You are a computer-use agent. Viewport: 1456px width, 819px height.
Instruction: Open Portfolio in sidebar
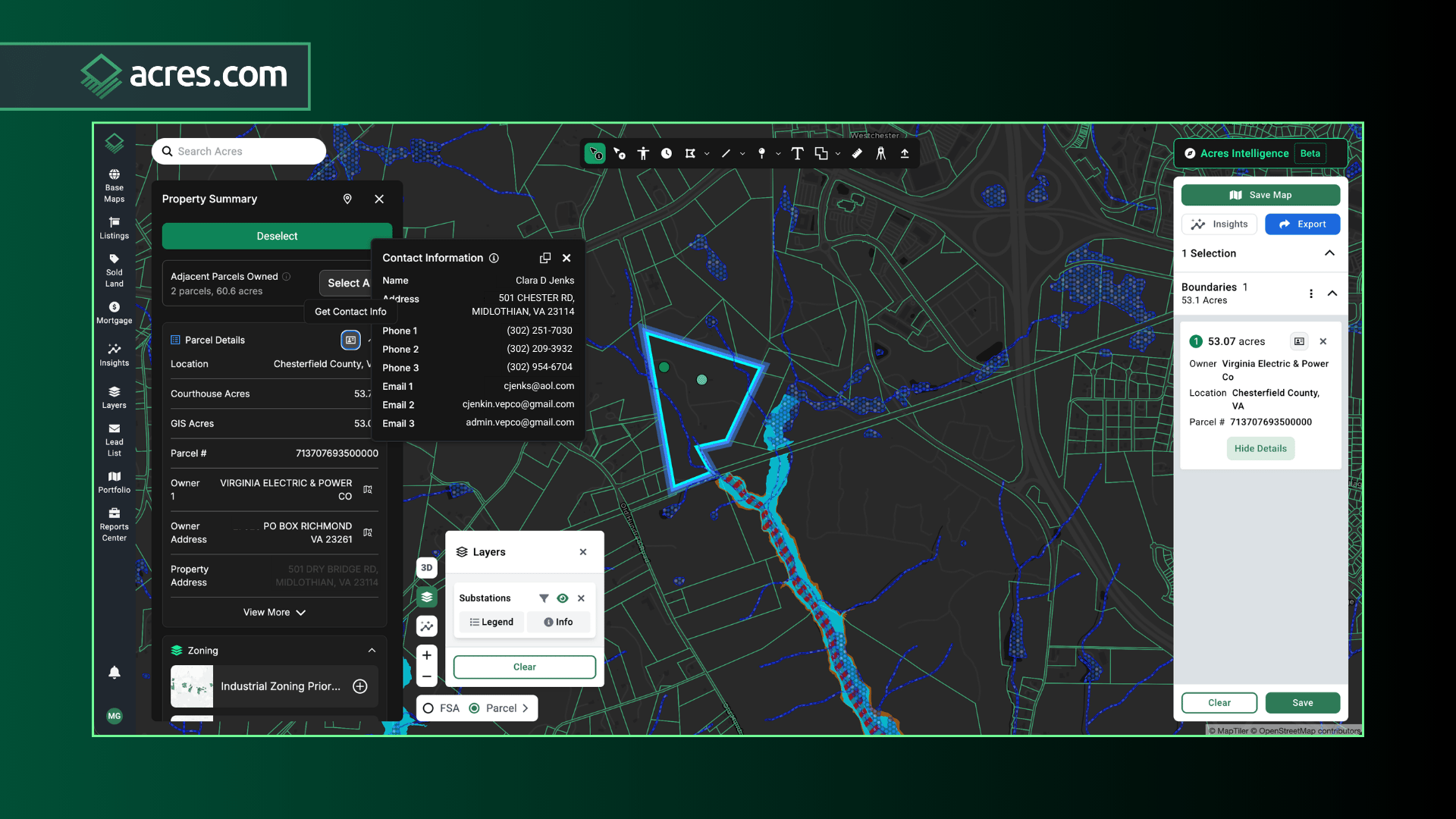(x=115, y=483)
